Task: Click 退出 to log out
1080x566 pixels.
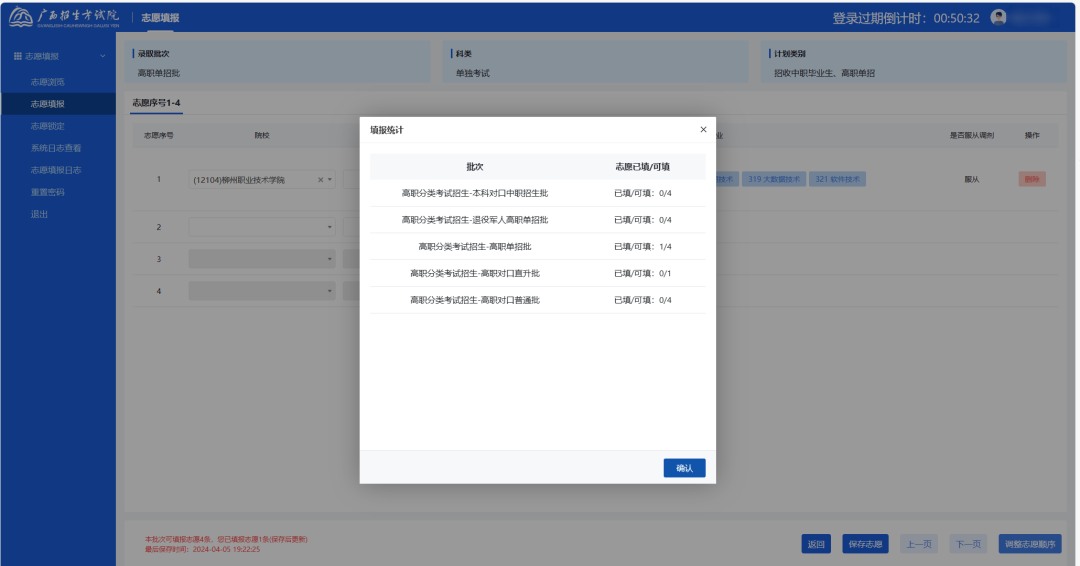Action: point(39,214)
